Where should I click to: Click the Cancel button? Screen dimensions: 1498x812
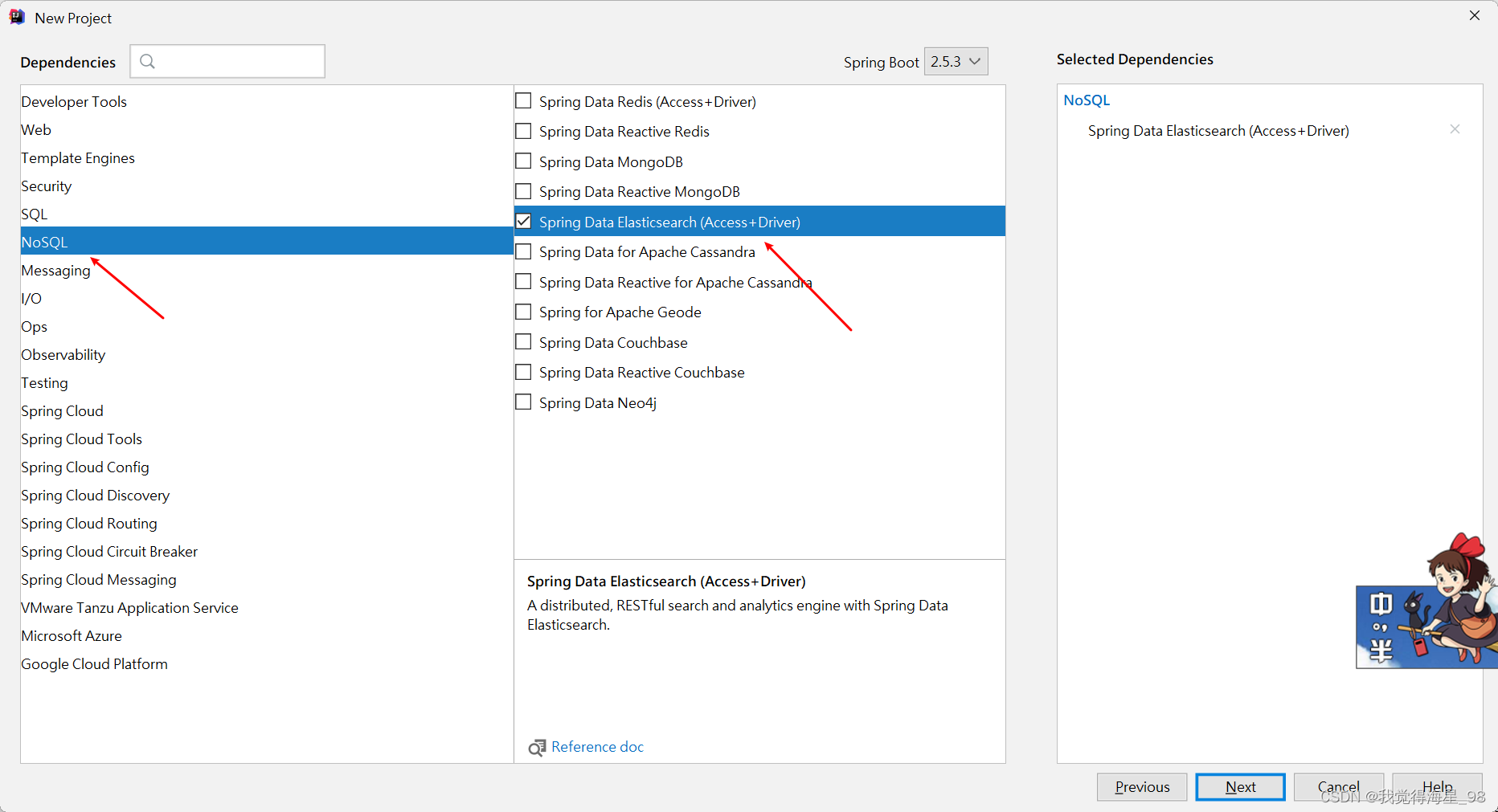(x=1339, y=787)
